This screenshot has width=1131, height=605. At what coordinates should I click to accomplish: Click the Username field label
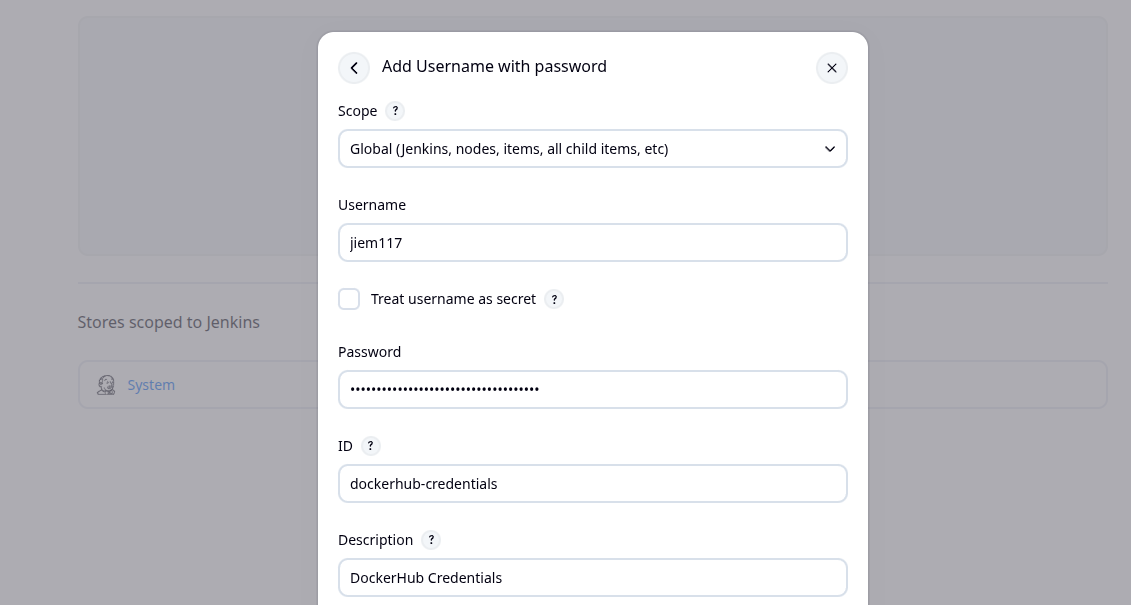(x=372, y=205)
